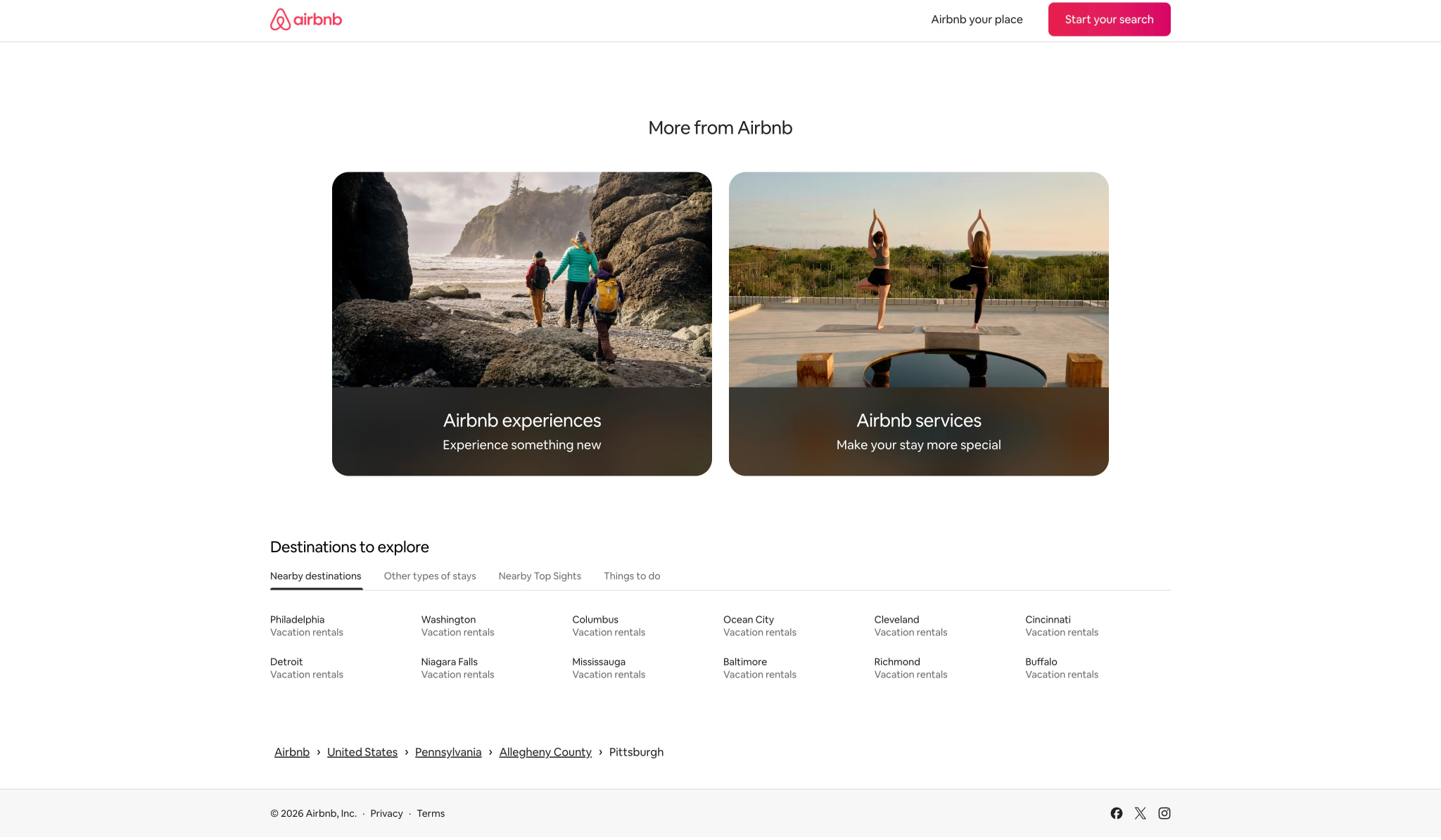Open Mississauga vacation rentals
Screen dimensions: 1441x840
(x=609, y=668)
